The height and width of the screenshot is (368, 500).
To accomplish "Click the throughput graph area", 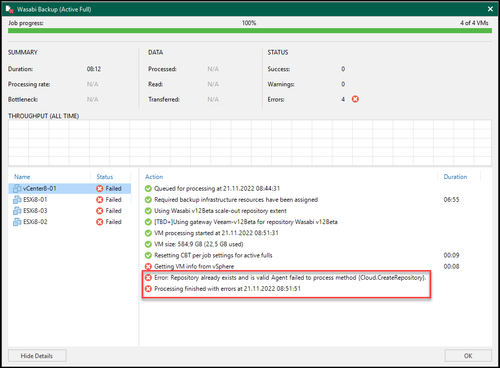I will click(x=250, y=143).
